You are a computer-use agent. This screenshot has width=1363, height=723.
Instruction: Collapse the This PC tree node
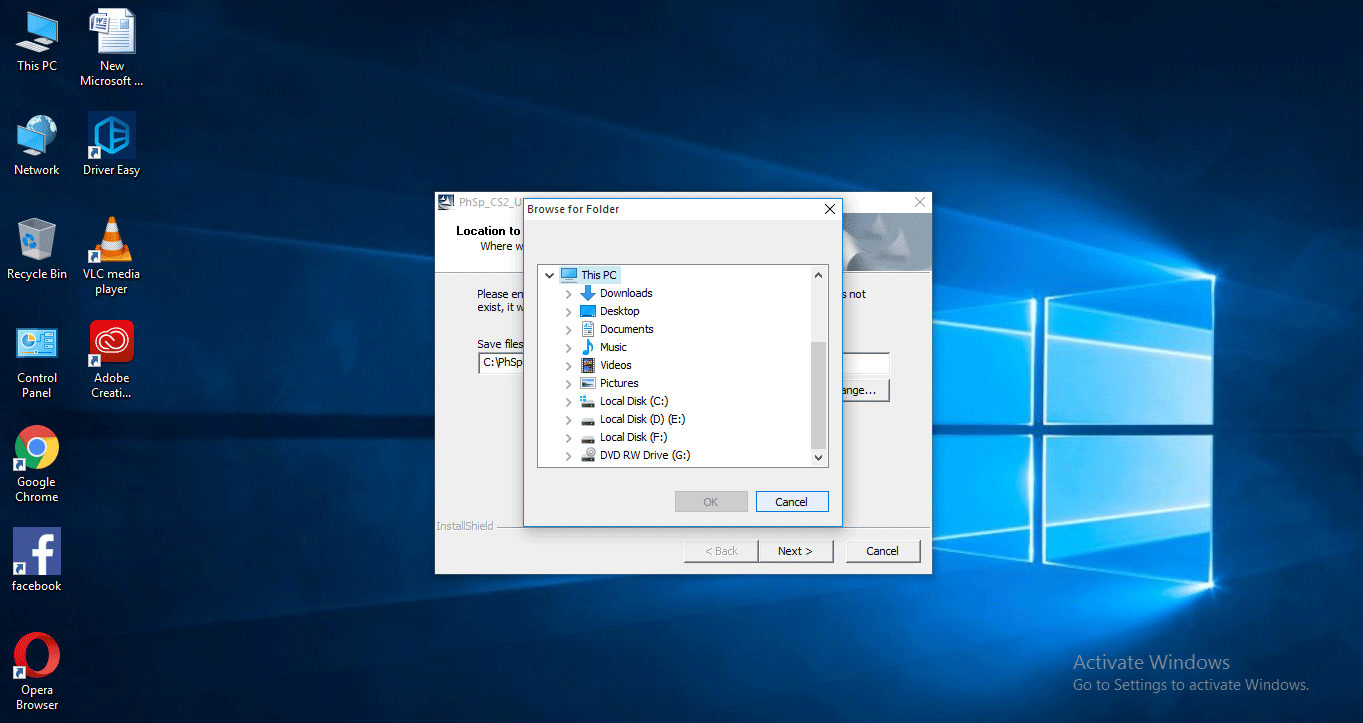549,274
